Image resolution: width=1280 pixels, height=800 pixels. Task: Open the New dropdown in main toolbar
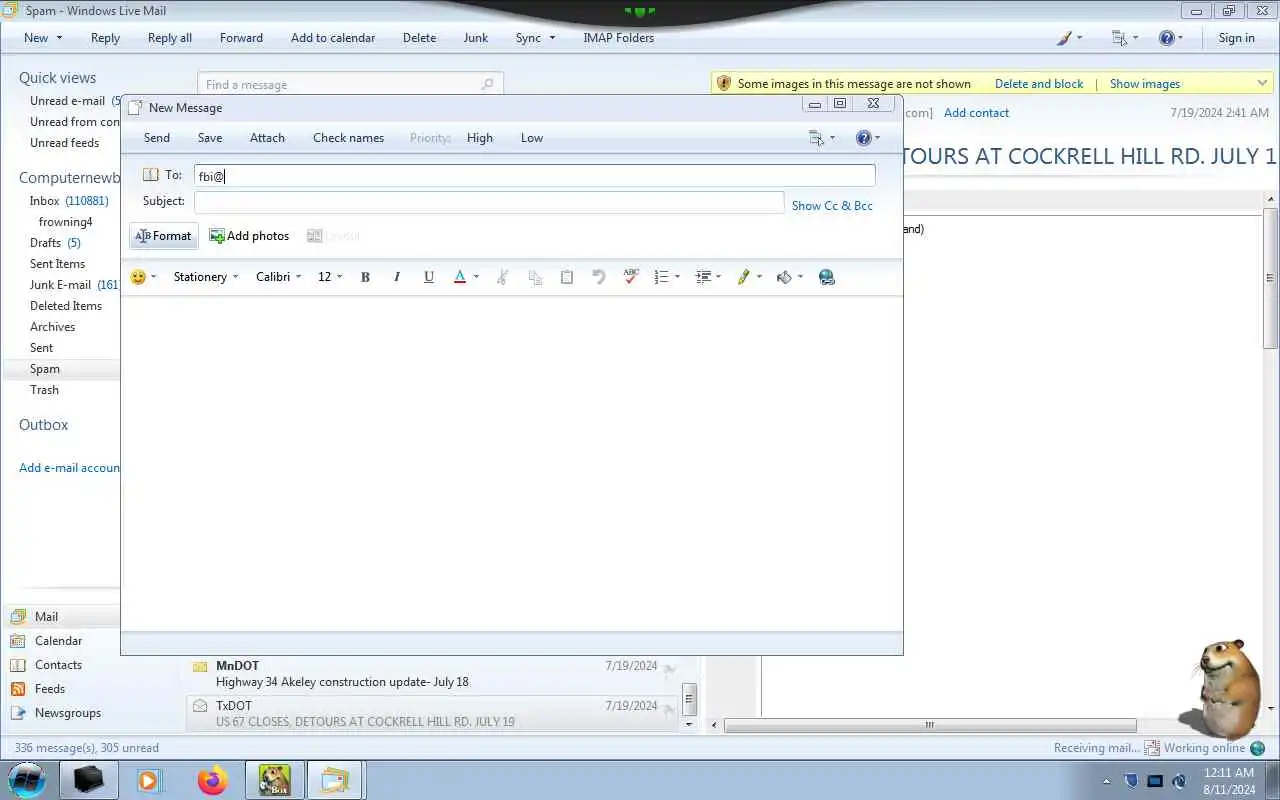(43, 38)
